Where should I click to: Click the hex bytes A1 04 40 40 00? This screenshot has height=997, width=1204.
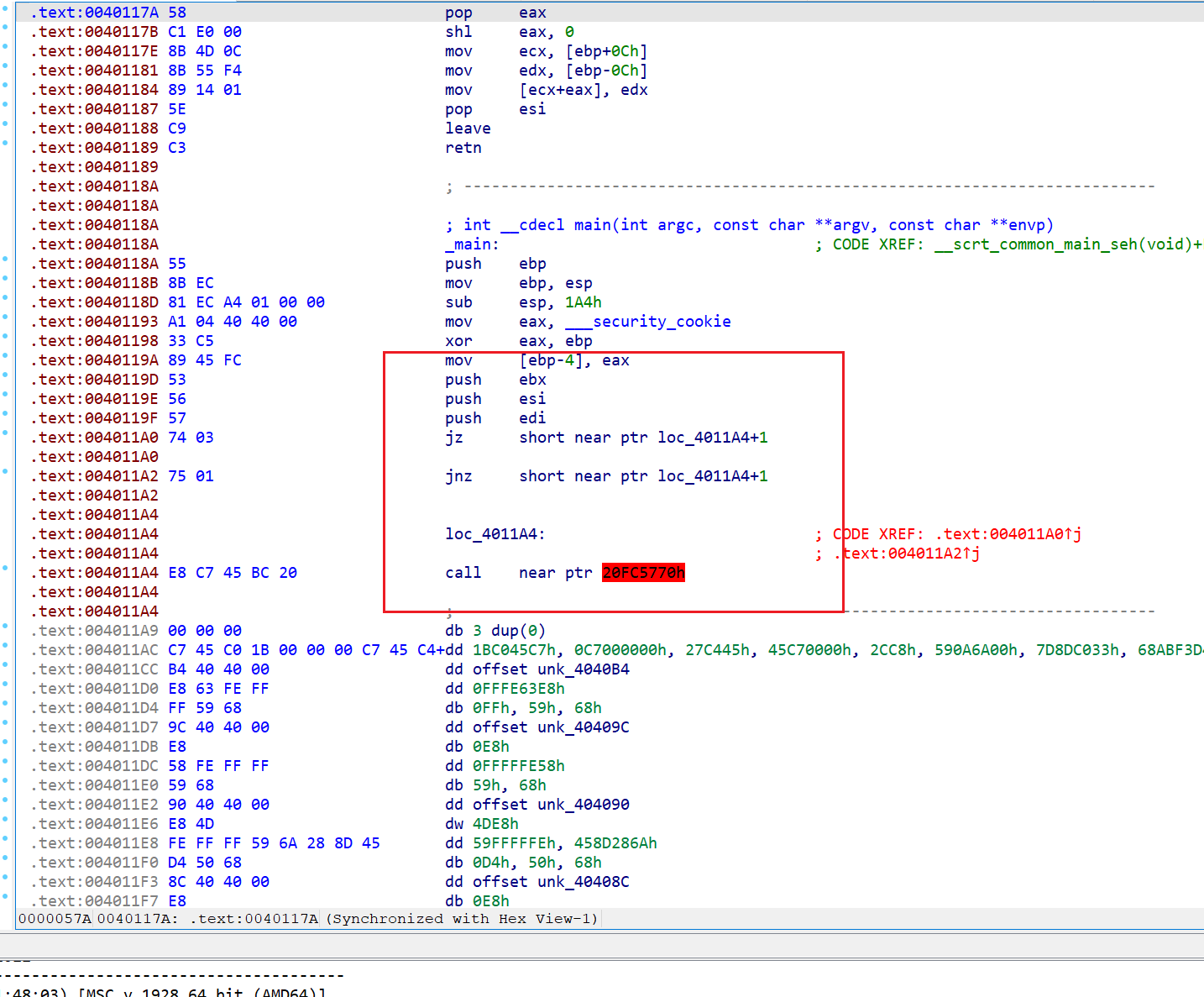point(233,322)
